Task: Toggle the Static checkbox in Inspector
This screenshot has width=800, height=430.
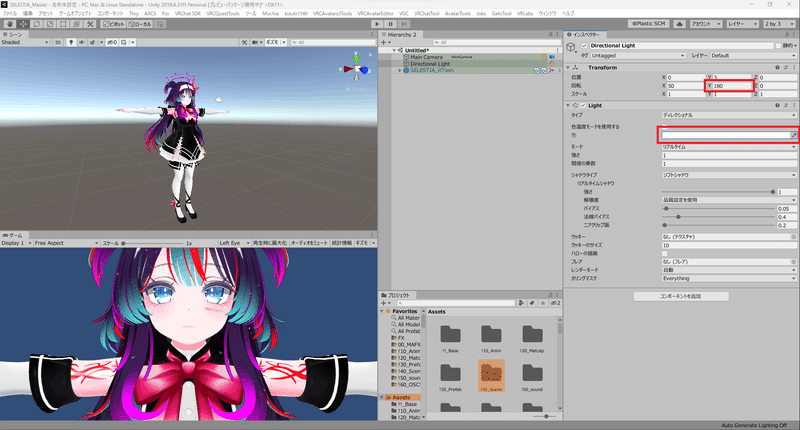Action: (778, 45)
